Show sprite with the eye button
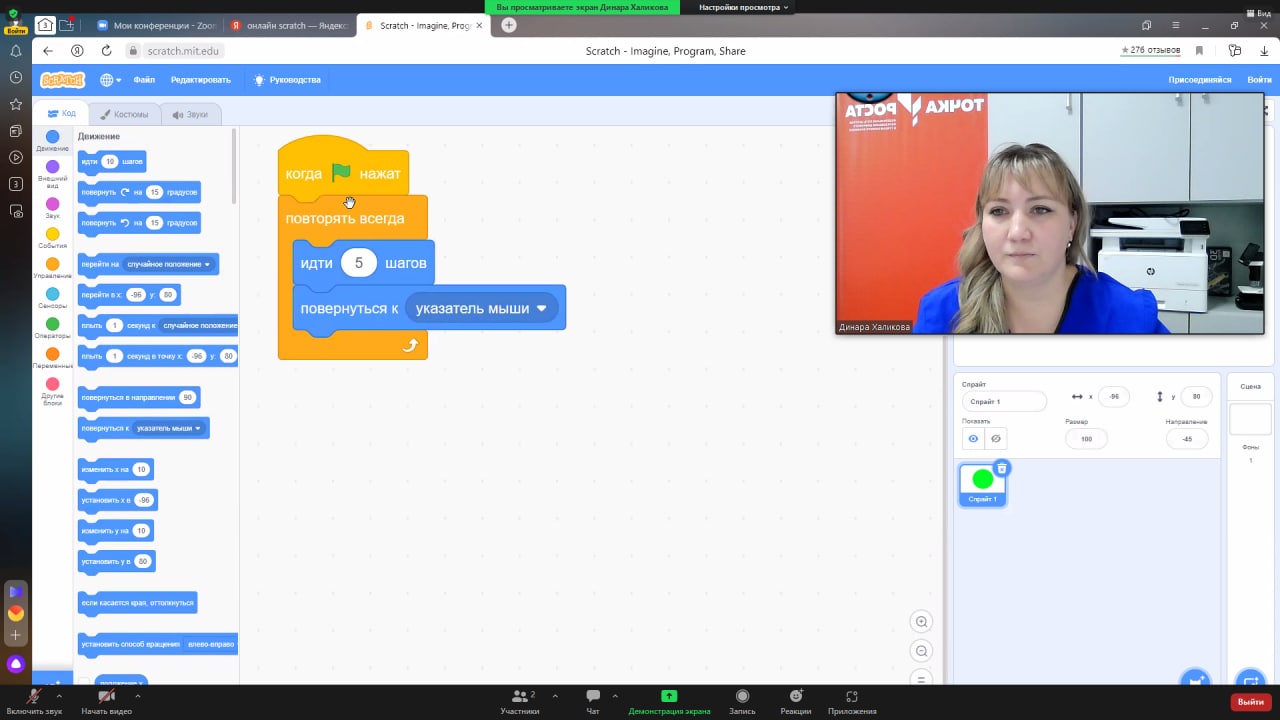The height and width of the screenshot is (720, 1280). [973, 439]
